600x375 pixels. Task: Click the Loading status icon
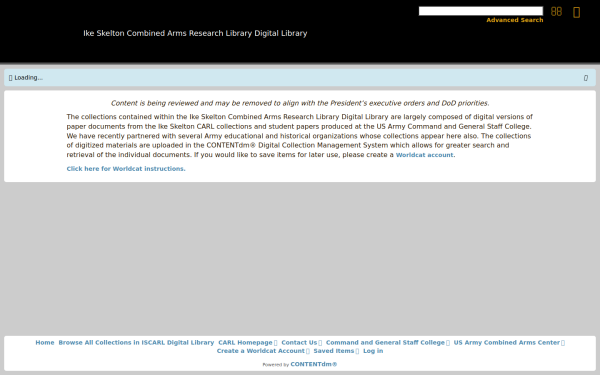[x=10, y=78]
